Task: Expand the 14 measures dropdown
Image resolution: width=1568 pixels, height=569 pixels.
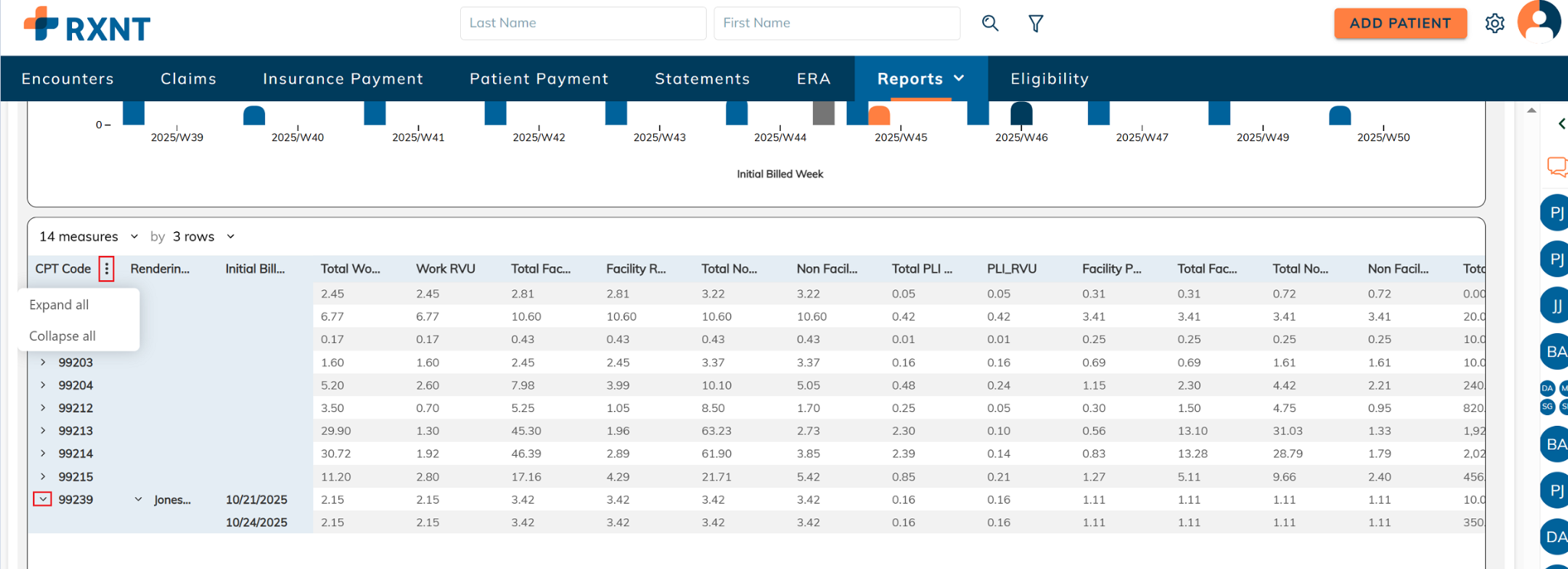Action: tap(89, 237)
